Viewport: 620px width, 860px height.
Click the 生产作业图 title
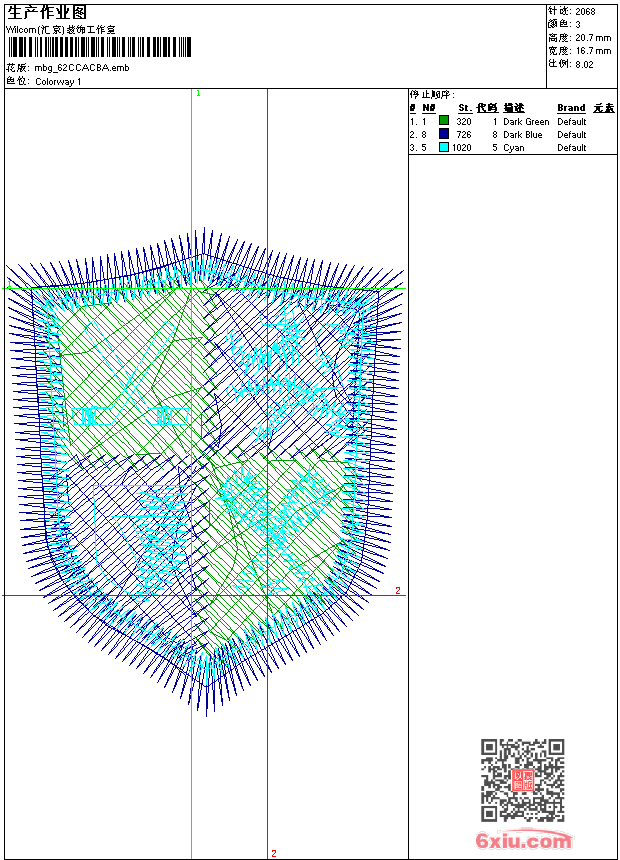coord(46,13)
